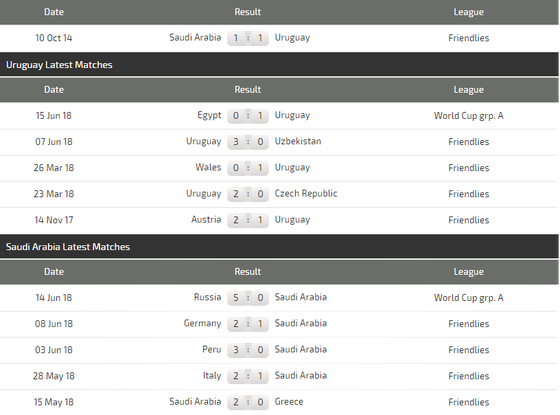Screen dimensions: 560x415
Task: Click the 15 May 18 match date
Action: tap(54, 402)
